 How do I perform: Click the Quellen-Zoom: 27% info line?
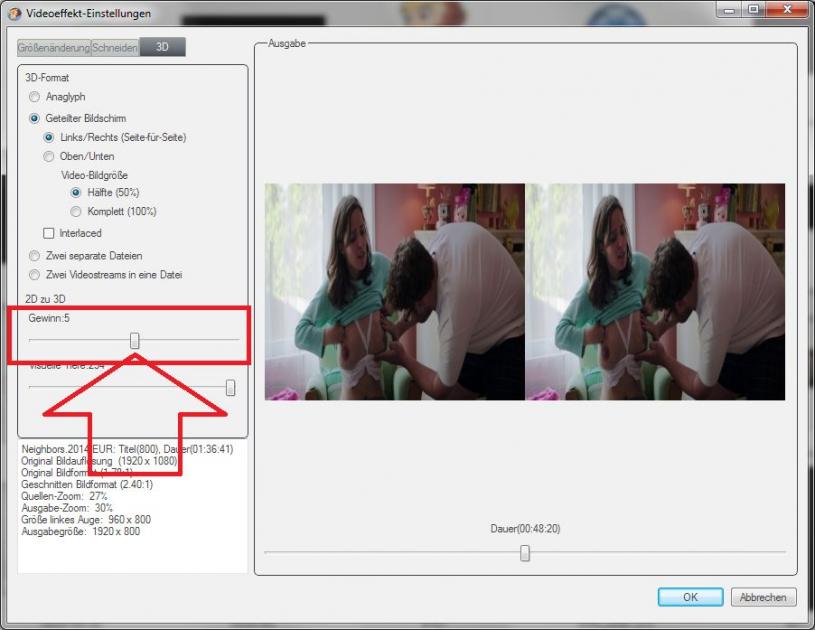tap(64, 496)
